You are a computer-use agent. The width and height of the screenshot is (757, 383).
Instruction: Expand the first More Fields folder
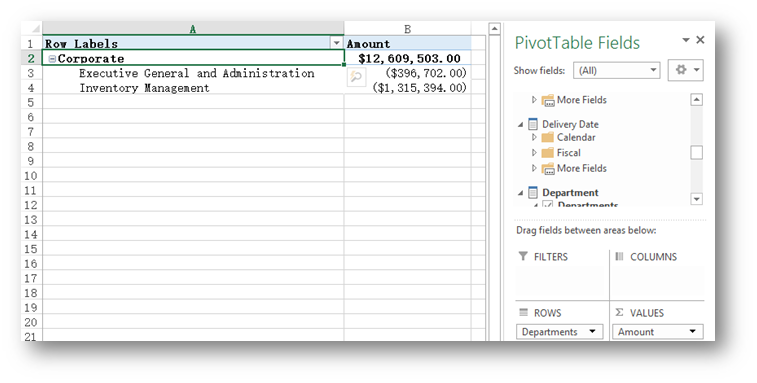(x=534, y=99)
